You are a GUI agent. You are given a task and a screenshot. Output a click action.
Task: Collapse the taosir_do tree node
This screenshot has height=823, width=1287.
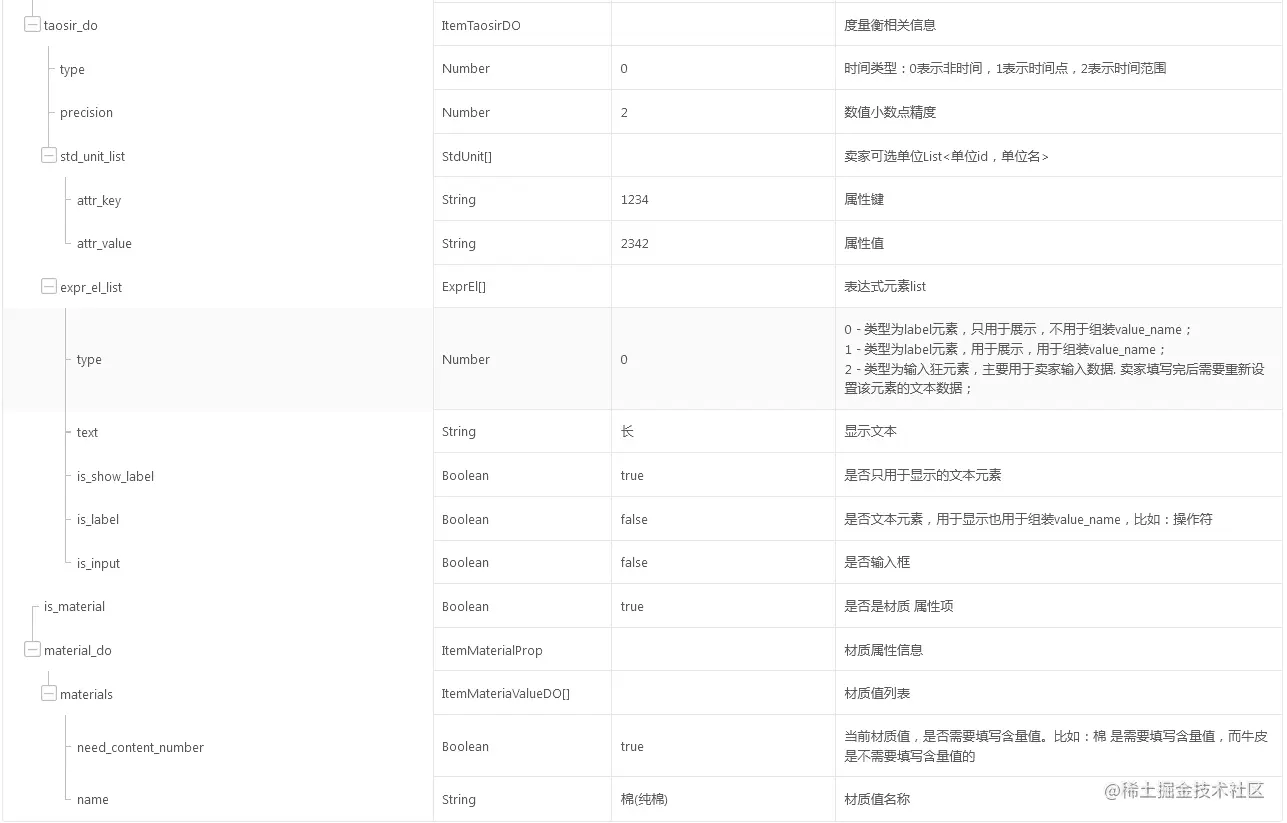coord(31,24)
